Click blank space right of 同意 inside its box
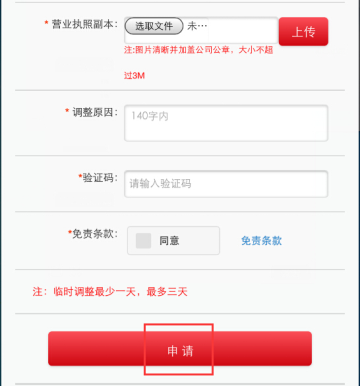 coord(198,241)
